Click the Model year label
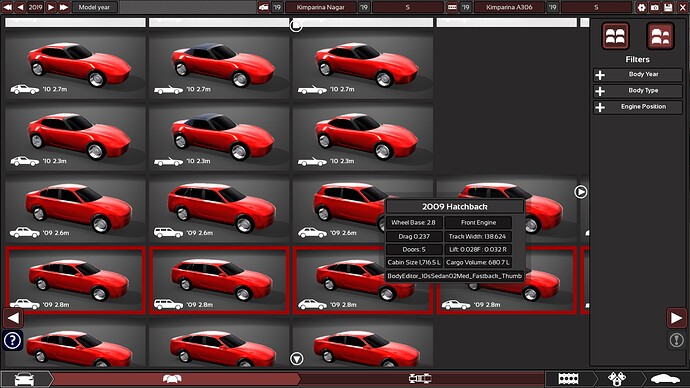This screenshot has height=388, width=690. click(x=94, y=7)
